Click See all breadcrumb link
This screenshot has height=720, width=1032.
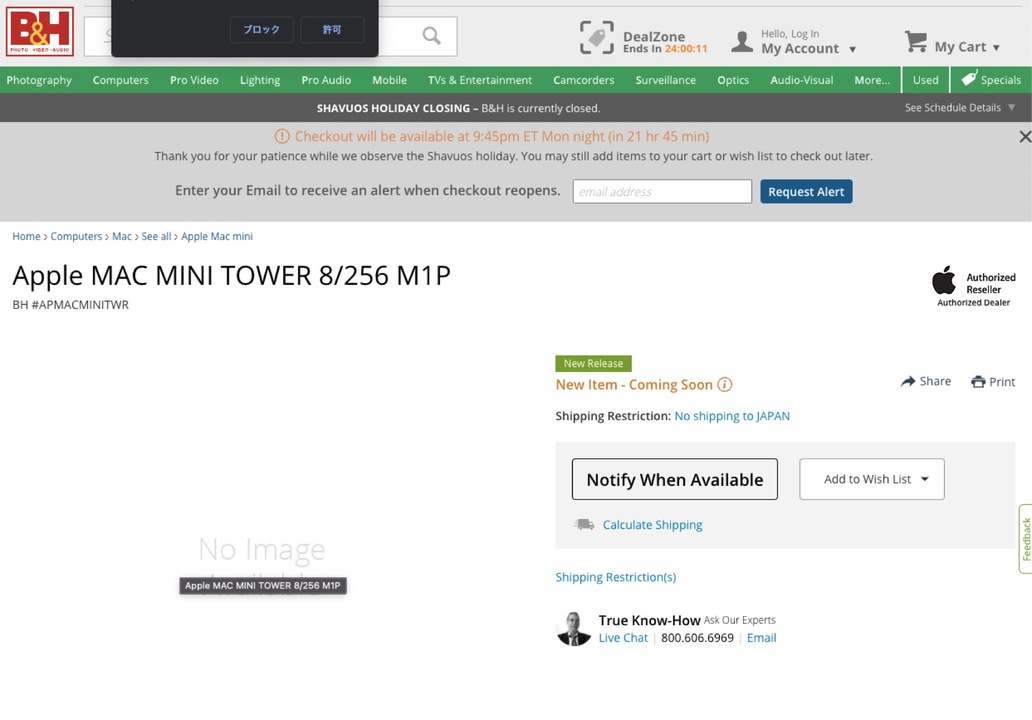(x=156, y=236)
